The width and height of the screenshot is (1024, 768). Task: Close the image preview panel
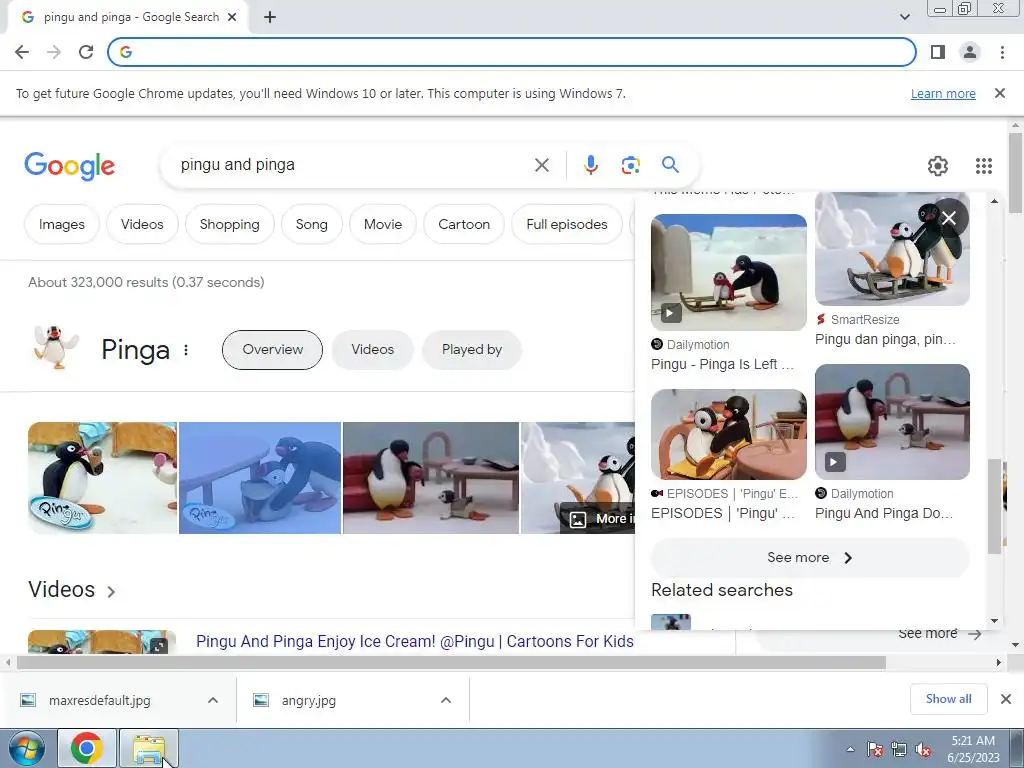(949, 218)
